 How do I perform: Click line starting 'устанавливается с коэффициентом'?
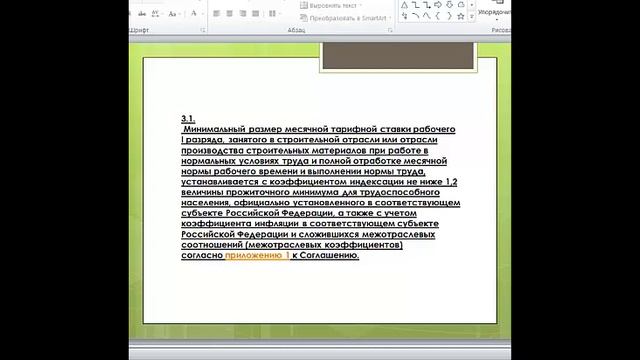point(319,182)
